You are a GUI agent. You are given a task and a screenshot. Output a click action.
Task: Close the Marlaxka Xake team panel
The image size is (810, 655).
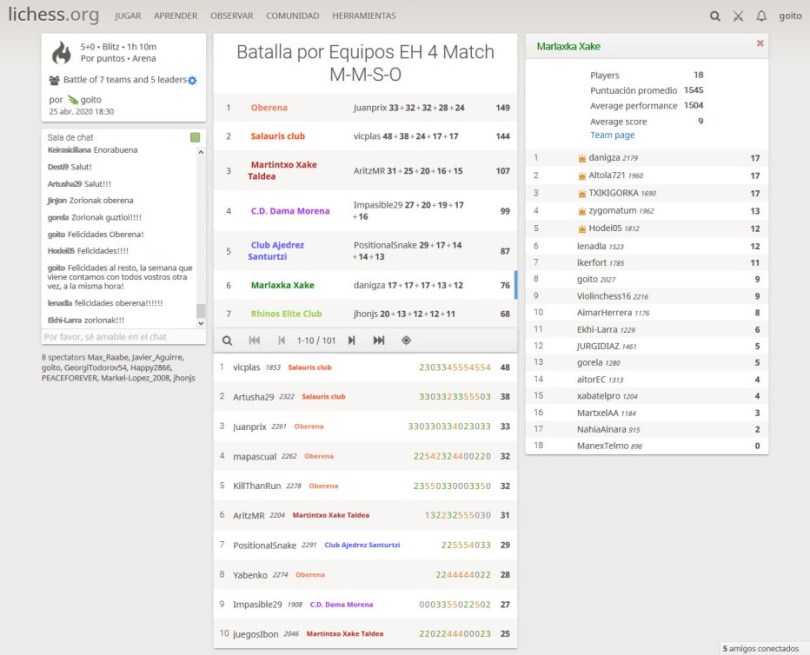coord(760,44)
